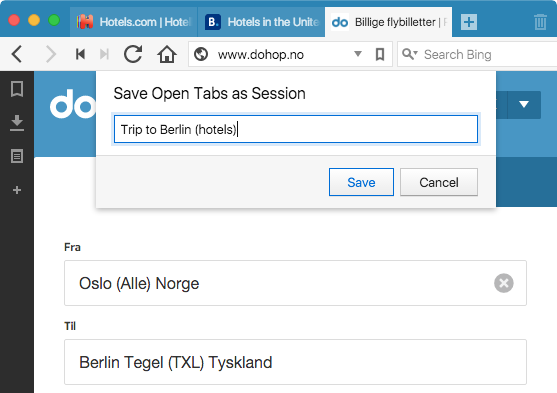This screenshot has height=393, width=557.
Task: Save the session
Action: (361, 182)
